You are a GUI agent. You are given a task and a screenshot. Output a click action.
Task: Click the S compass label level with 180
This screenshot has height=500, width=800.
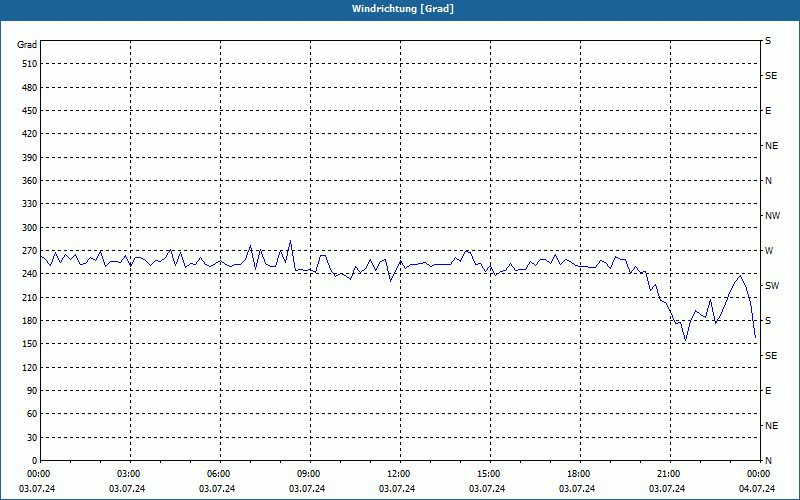[768, 321]
